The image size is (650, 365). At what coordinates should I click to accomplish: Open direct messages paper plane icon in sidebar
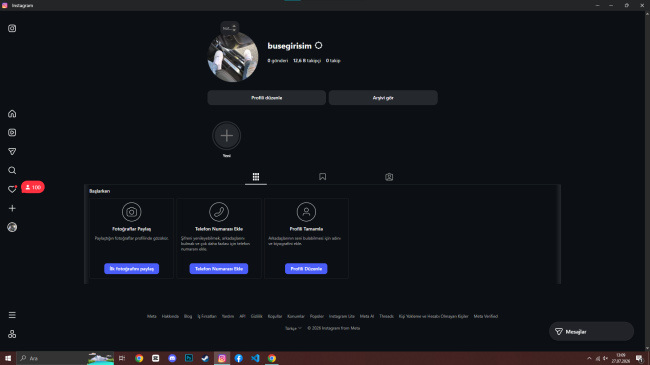(12, 151)
